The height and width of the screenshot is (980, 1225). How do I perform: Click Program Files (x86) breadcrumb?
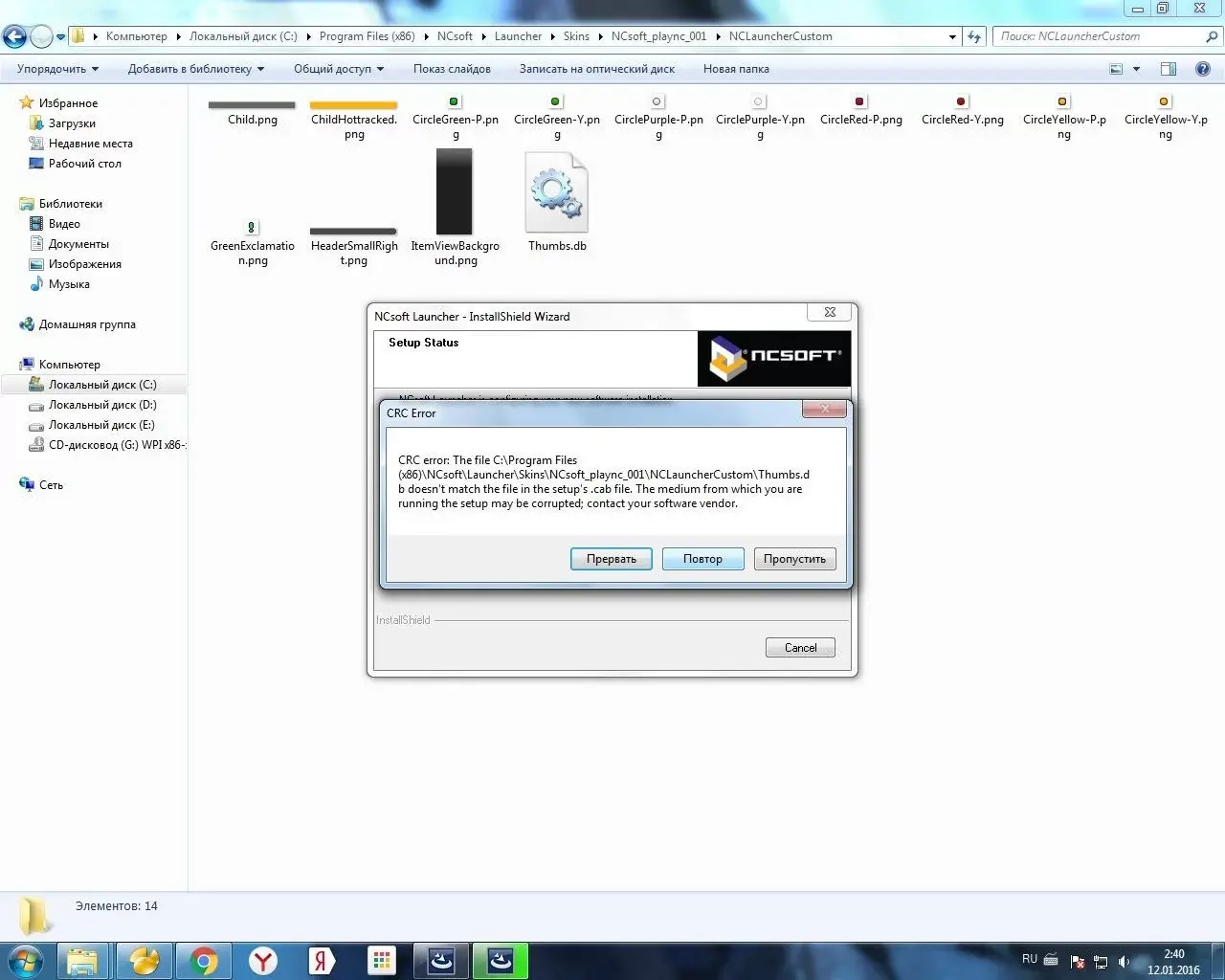click(x=367, y=36)
